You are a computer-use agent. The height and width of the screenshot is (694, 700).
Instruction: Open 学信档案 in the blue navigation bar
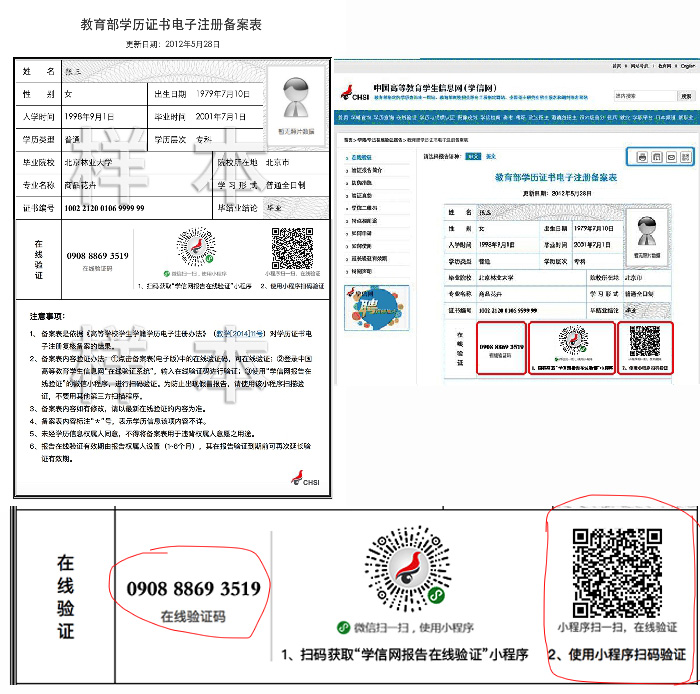[x=489, y=117]
